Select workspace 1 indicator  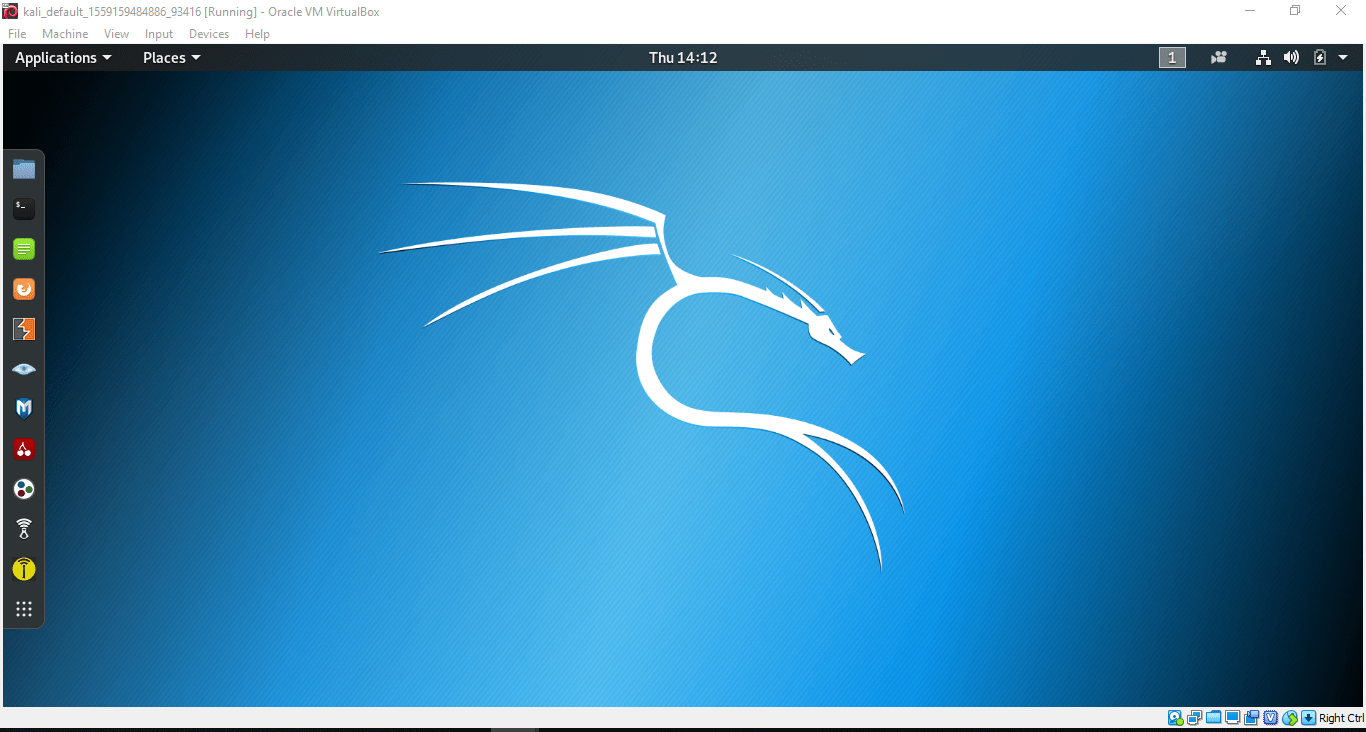coord(1172,58)
